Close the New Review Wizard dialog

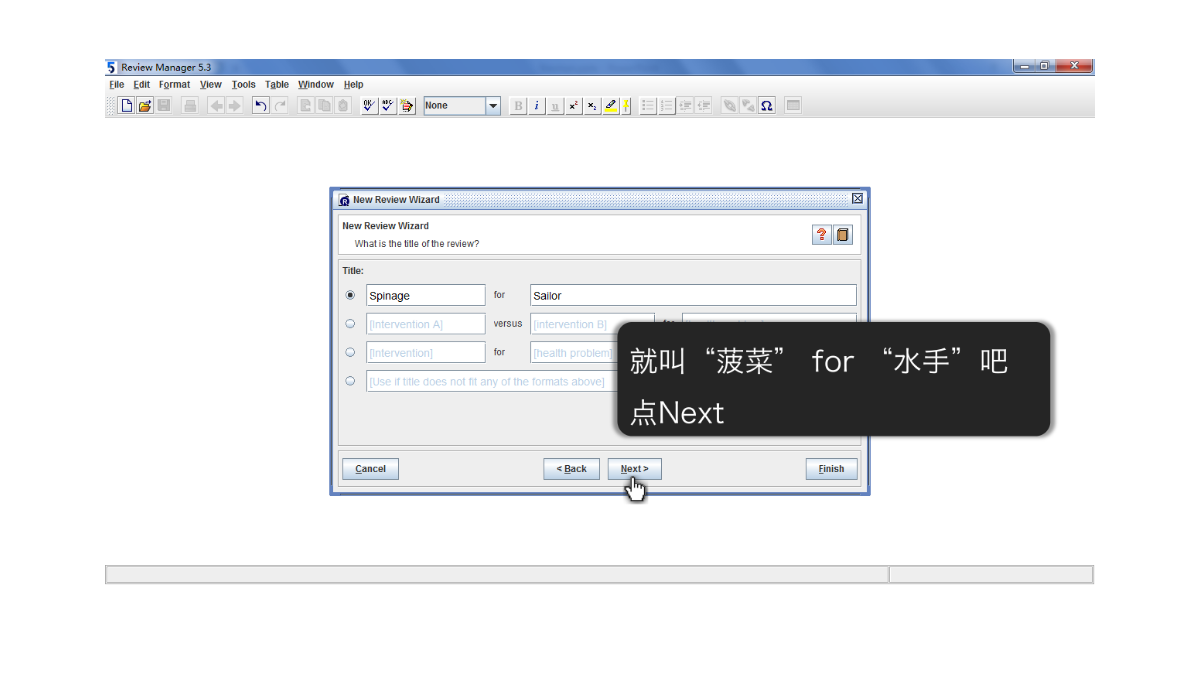point(857,199)
